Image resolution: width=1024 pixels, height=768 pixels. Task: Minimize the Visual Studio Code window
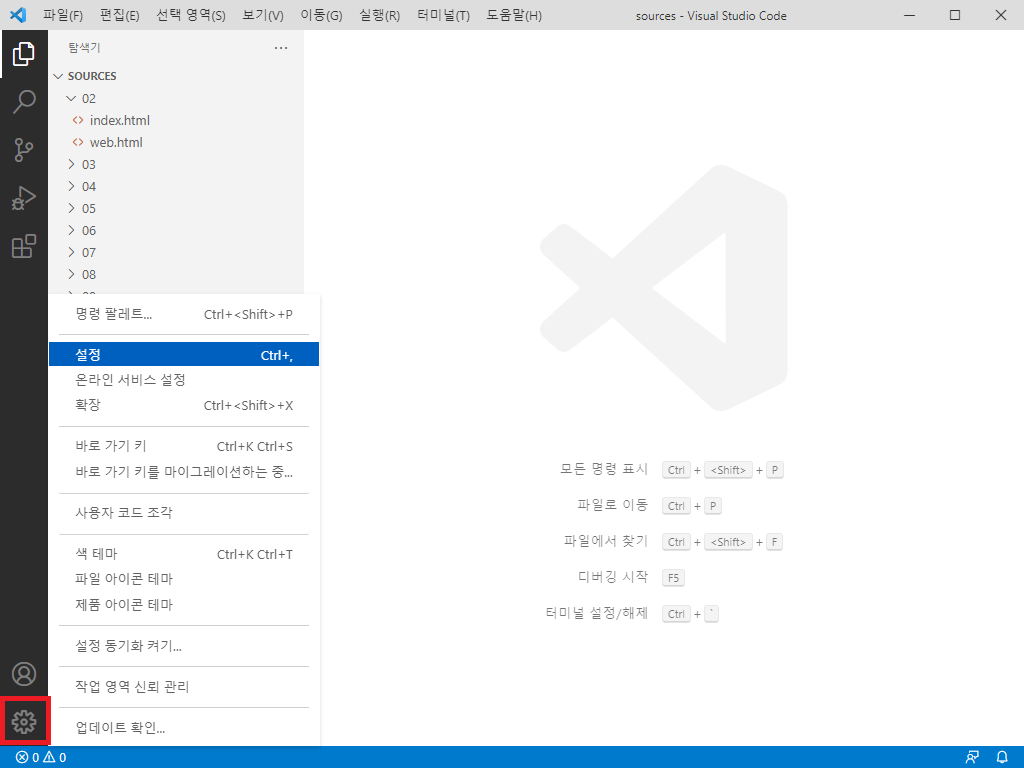(x=909, y=15)
